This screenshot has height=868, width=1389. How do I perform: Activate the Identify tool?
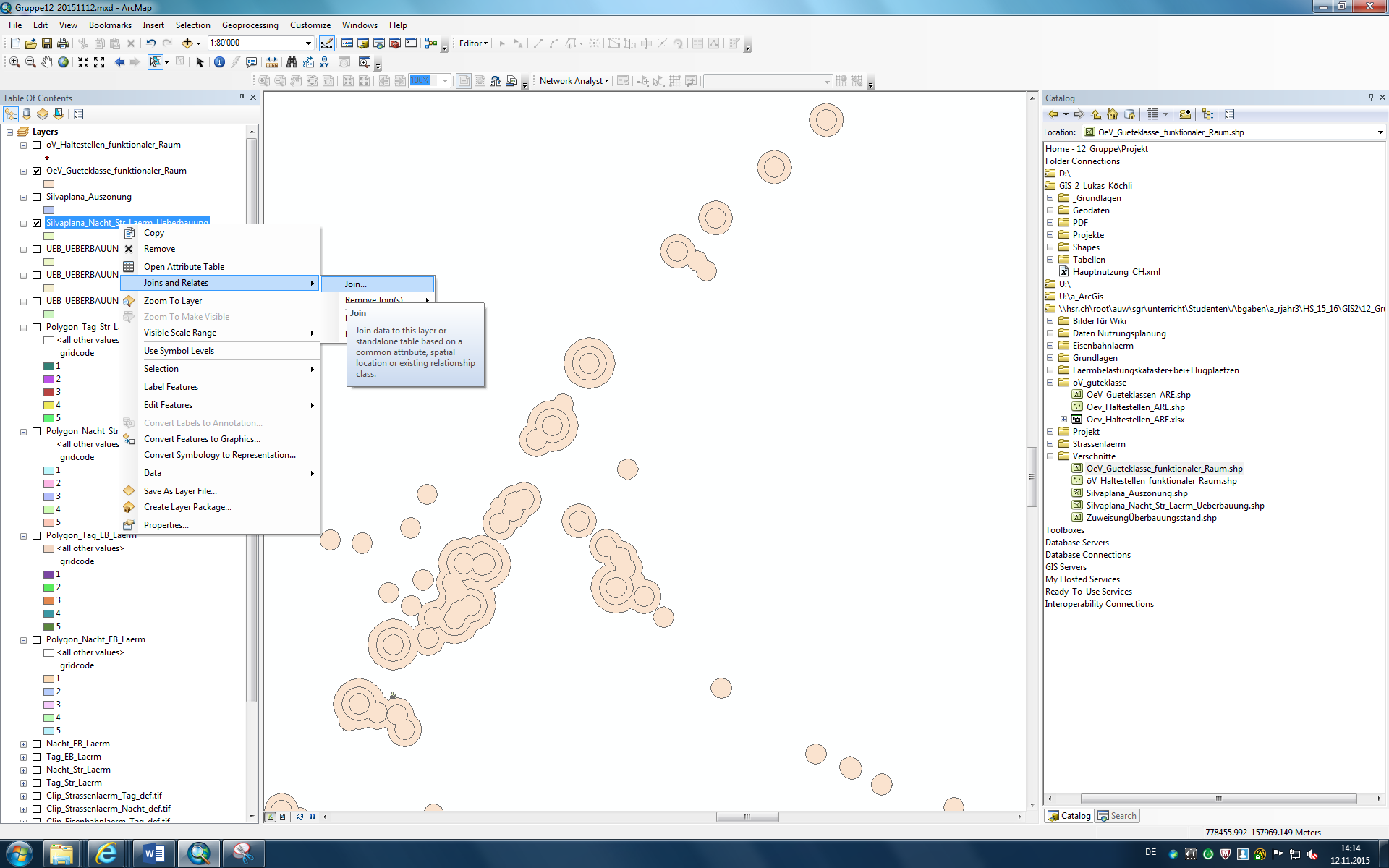219,62
